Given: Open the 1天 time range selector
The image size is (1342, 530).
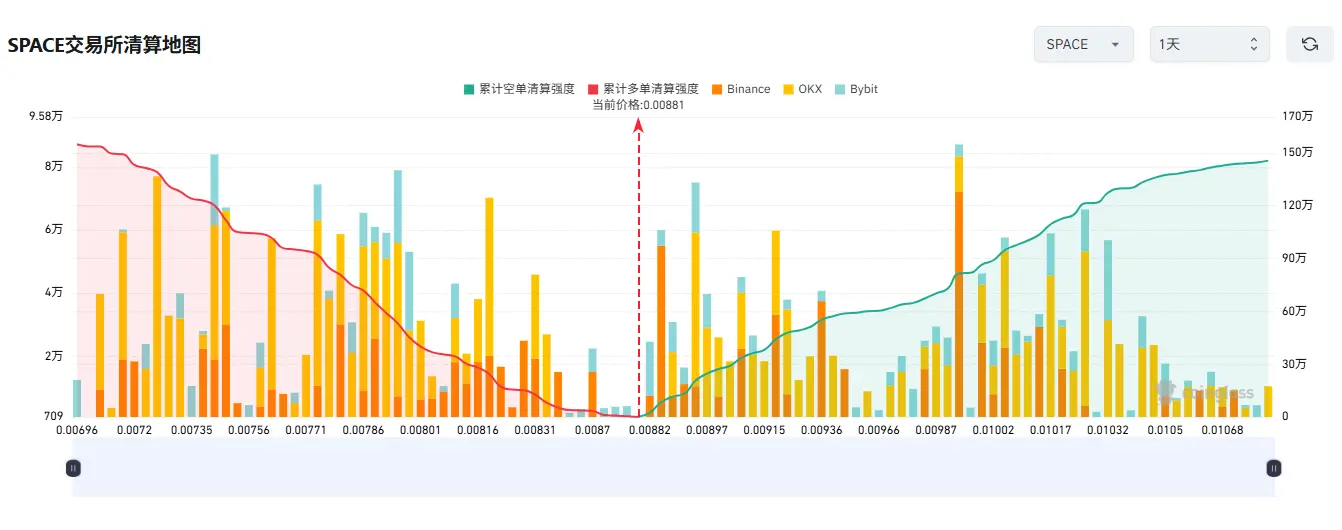Looking at the screenshot, I should 1209,44.
